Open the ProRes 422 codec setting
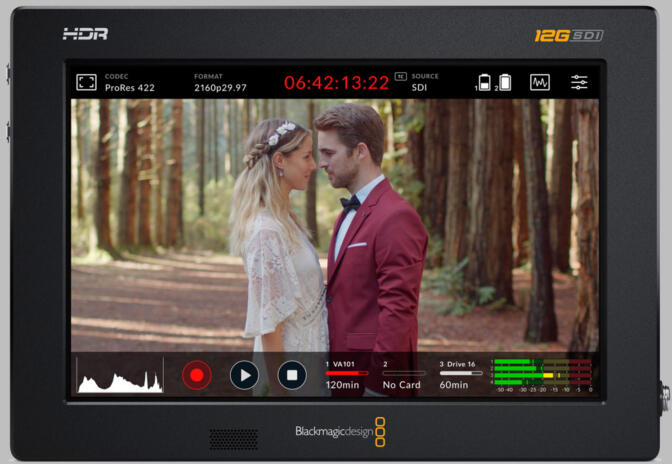 coord(129,82)
